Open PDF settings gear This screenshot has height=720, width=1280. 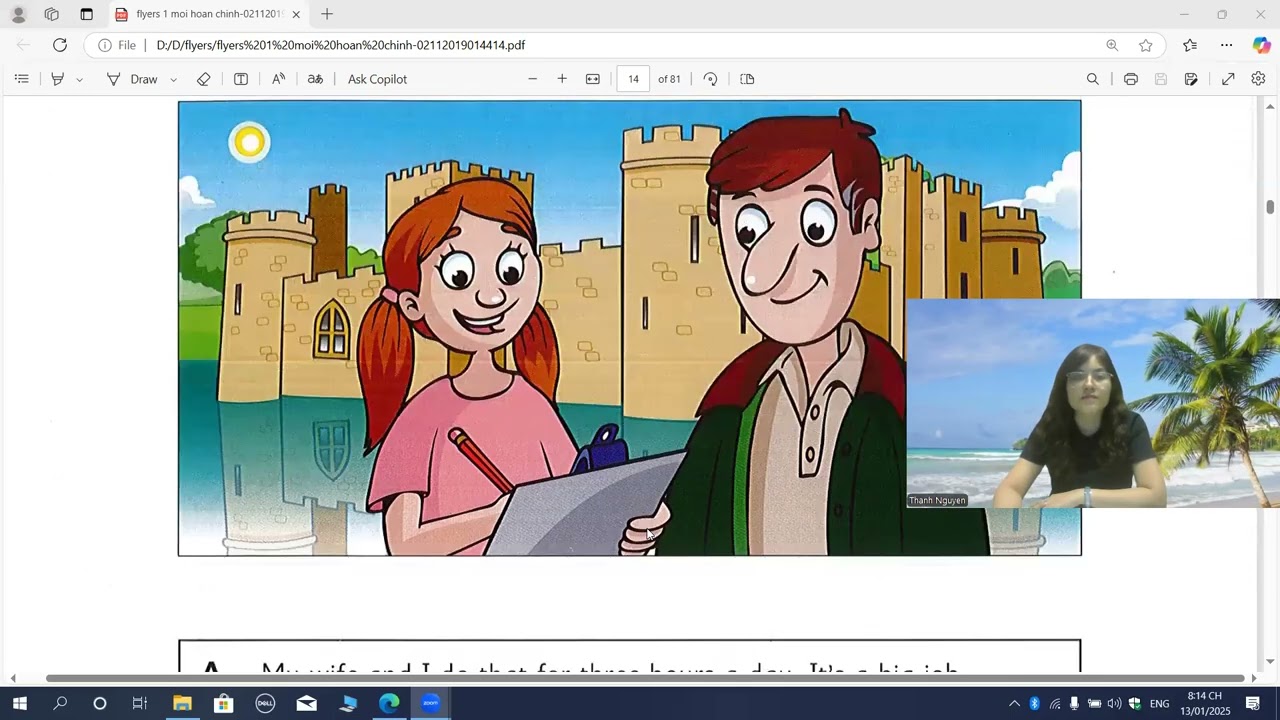(1258, 79)
